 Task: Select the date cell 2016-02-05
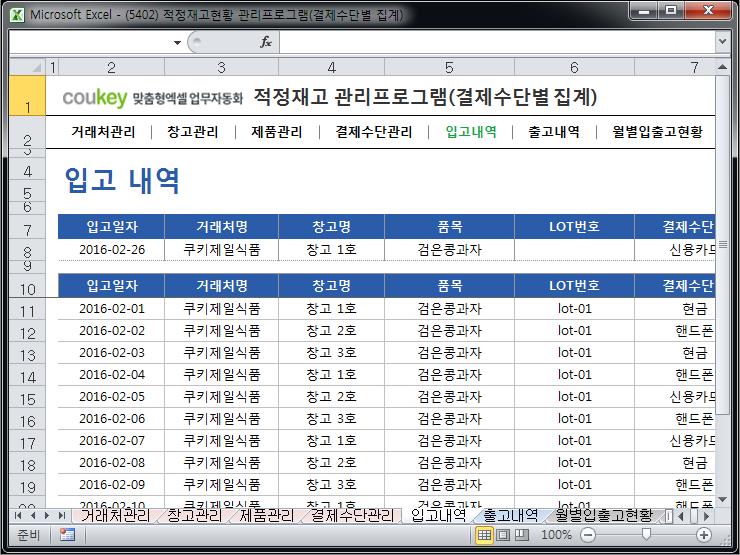[111, 396]
